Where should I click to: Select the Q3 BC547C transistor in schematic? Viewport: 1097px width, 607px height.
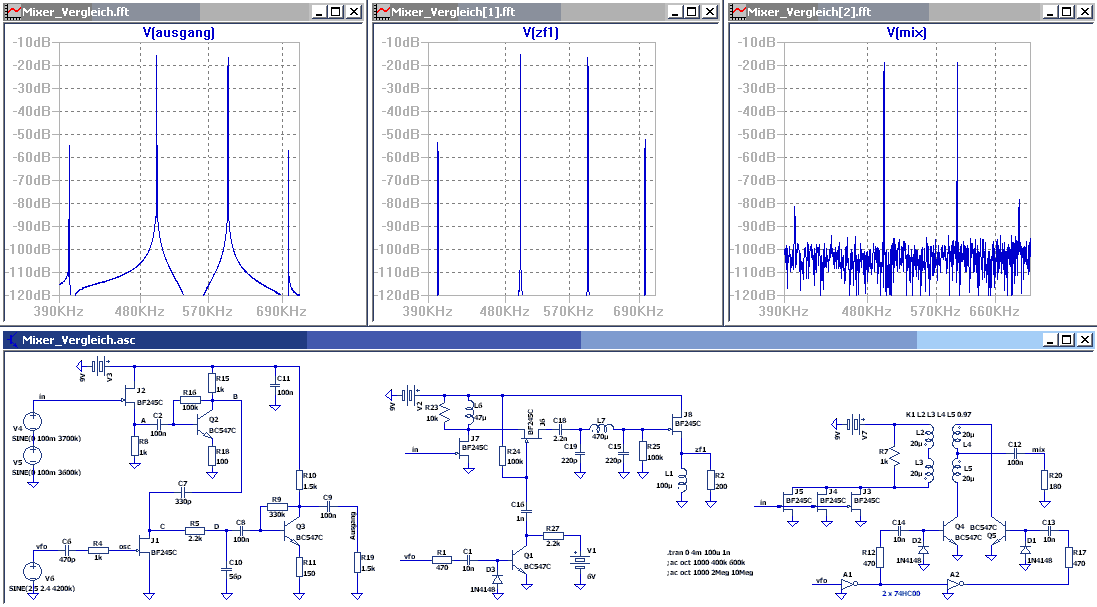coord(293,531)
